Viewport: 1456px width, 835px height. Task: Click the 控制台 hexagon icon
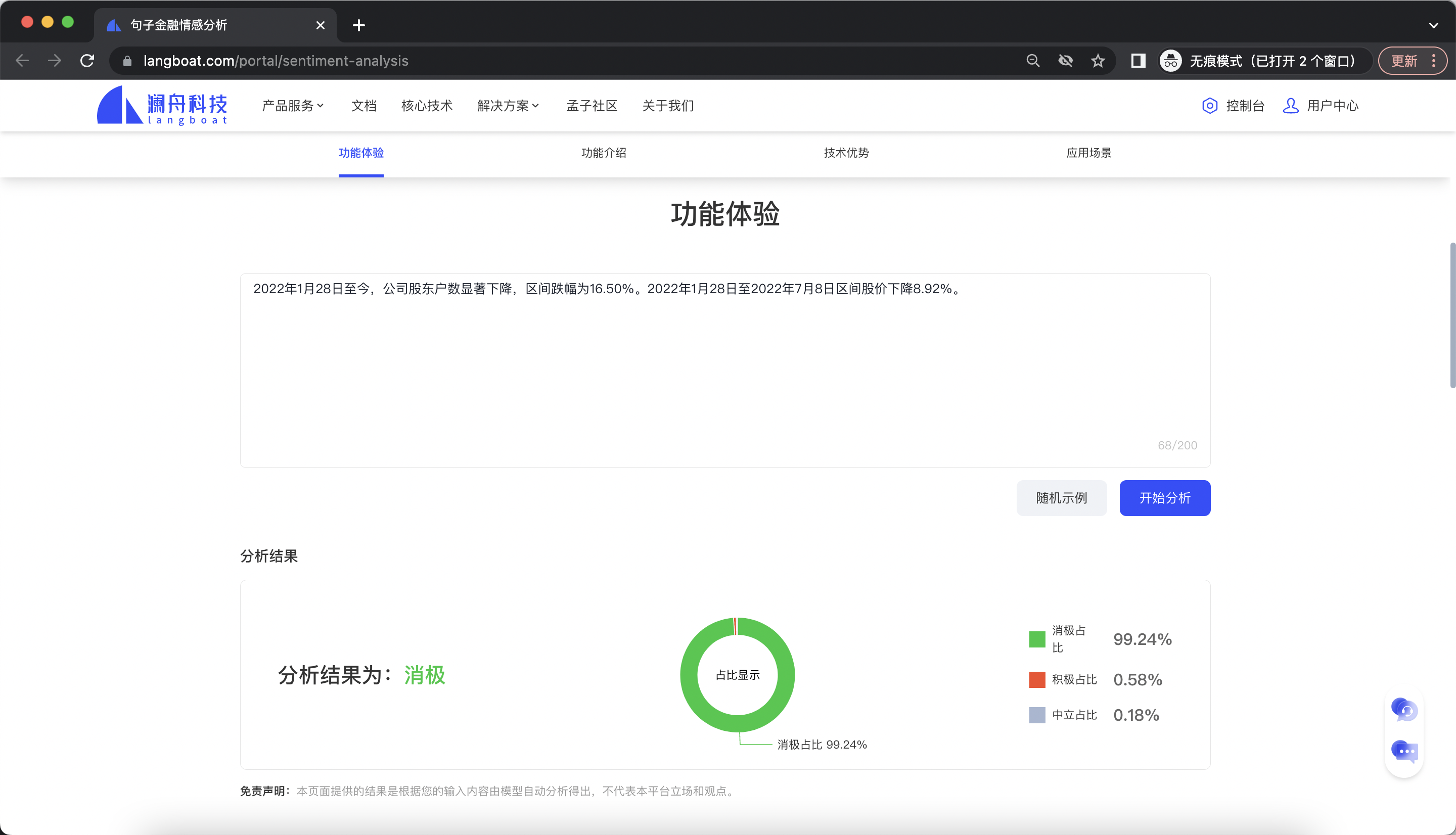point(1209,106)
